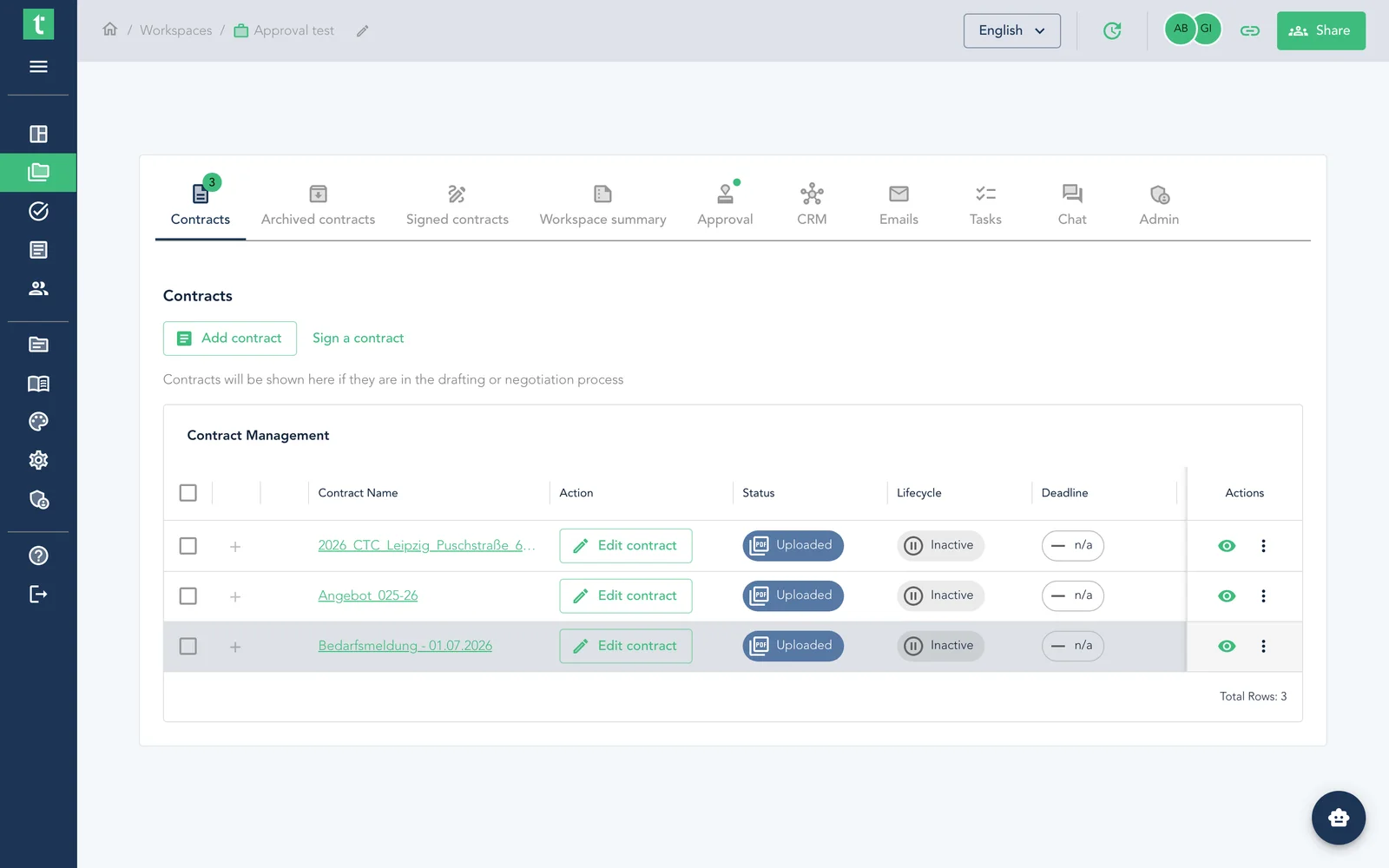Image resolution: width=1389 pixels, height=868 pixels.
Task: Click the Add contract button
Action: click(x=230, y=339)
